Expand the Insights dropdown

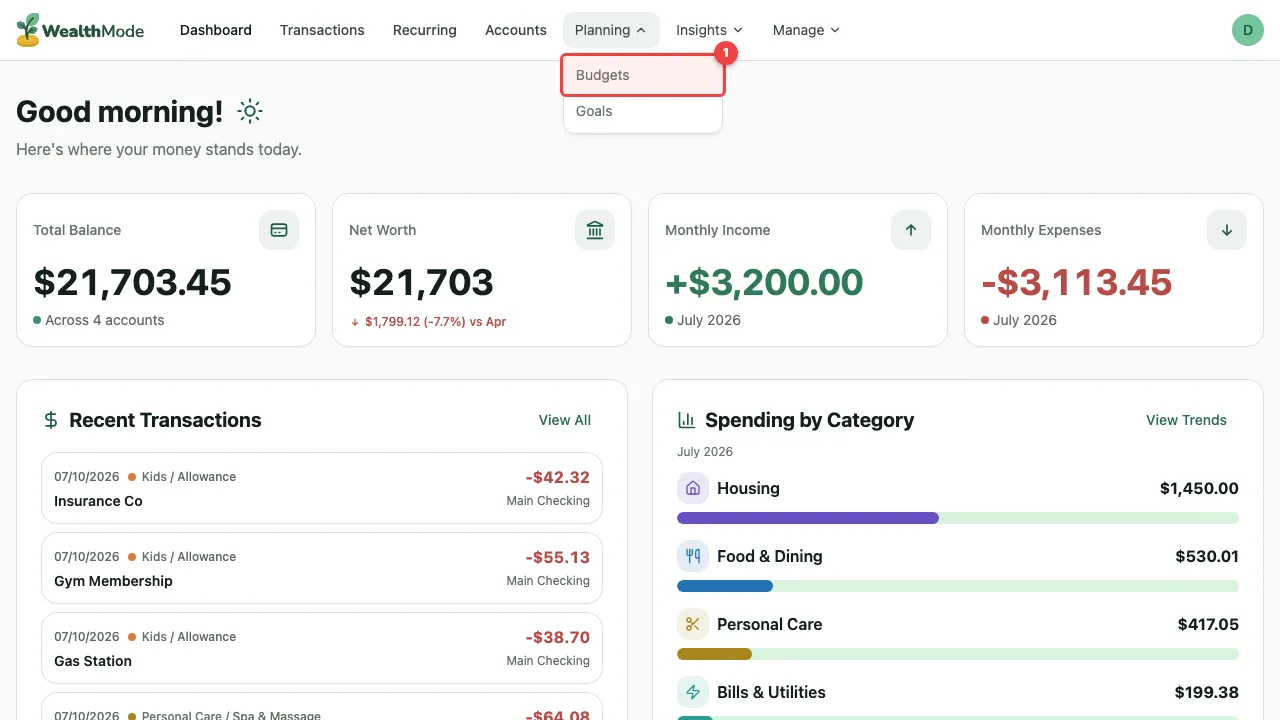click(x=709, y=30)
